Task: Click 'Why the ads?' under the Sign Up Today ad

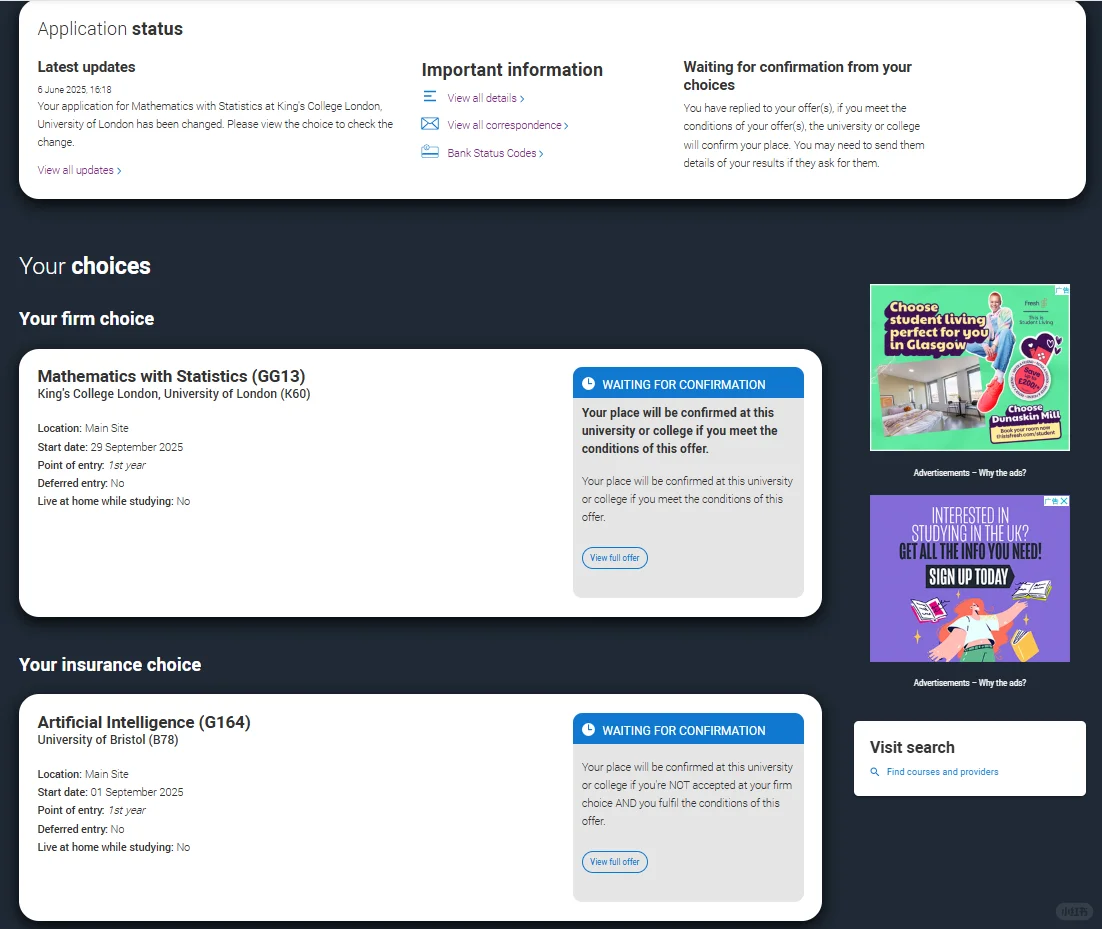Action: (1002, 683)
